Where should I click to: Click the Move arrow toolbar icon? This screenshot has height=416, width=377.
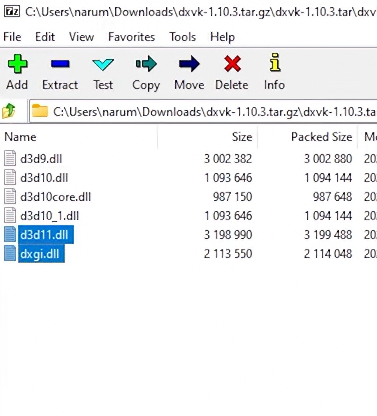pyautogui.click(x=189, y=64)
